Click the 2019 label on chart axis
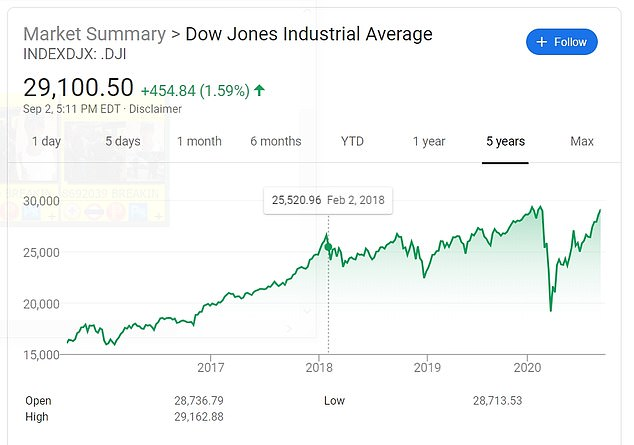Screen dimensions: 634x445 [427, 367]
